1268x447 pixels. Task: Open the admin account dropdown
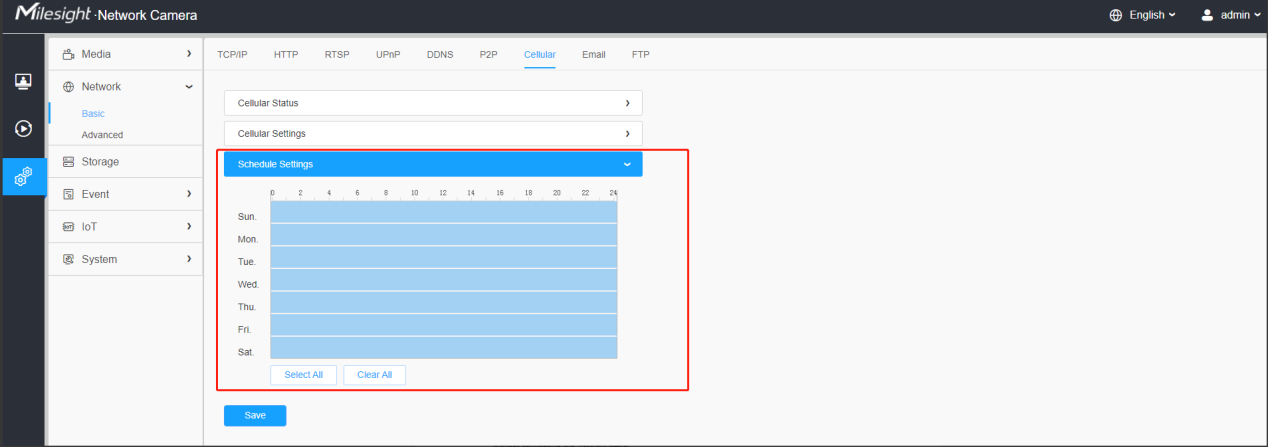[x=1241, y=15]
